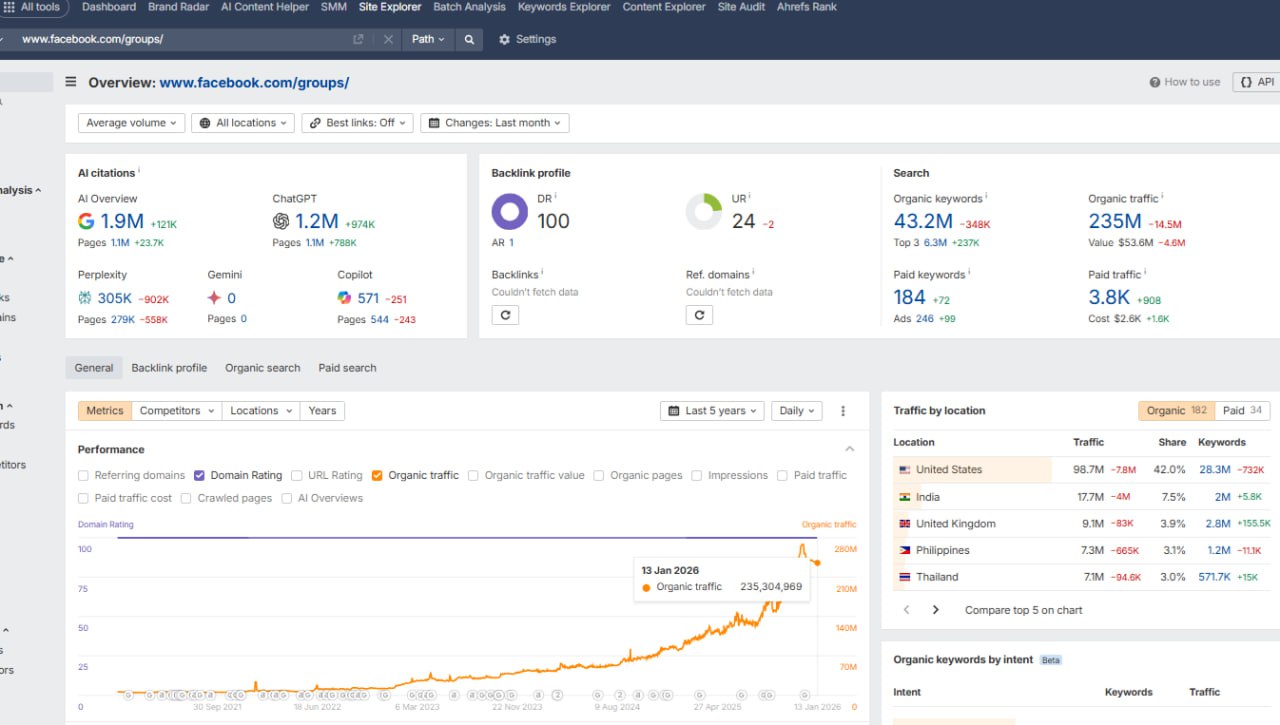Click the search magnifier icon button
Screen dimensions: 1280x725
pos(469,39)
